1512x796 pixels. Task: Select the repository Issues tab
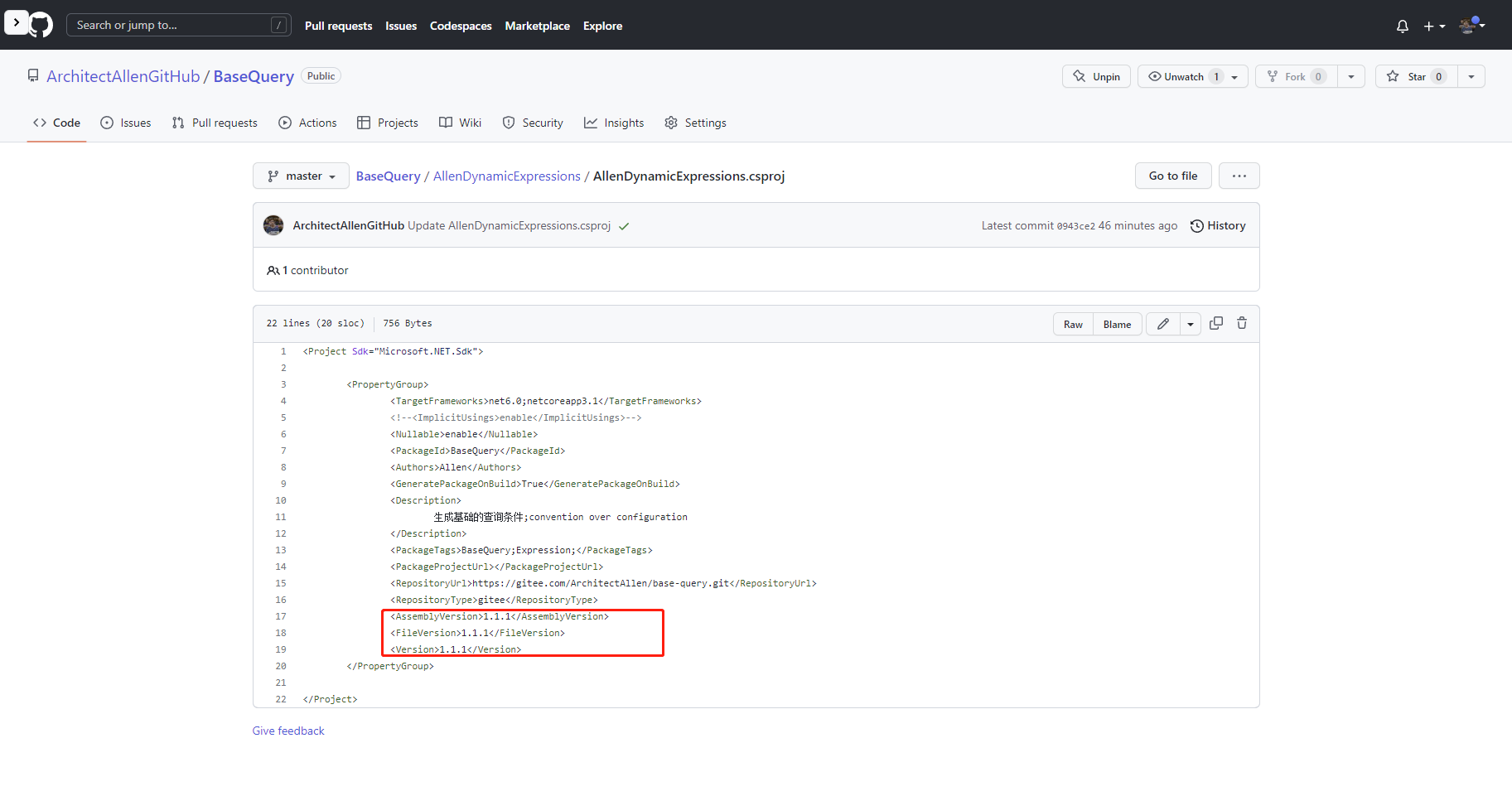pos(126,123)
